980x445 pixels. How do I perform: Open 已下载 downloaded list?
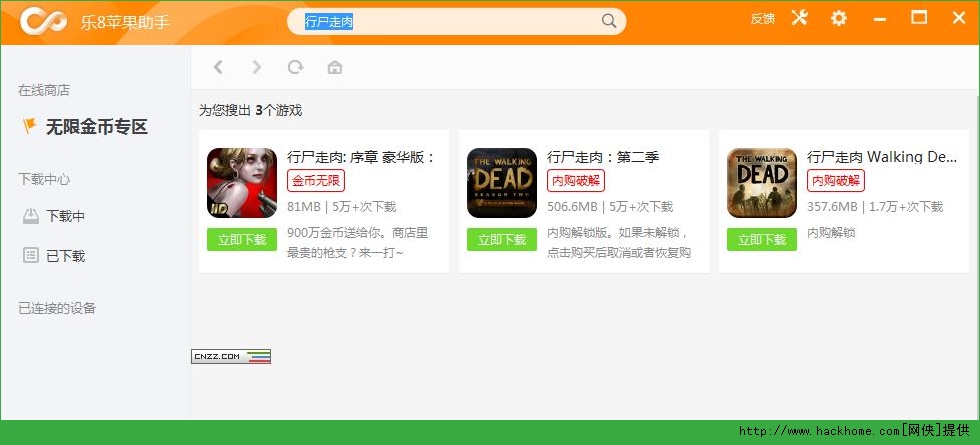65,255
